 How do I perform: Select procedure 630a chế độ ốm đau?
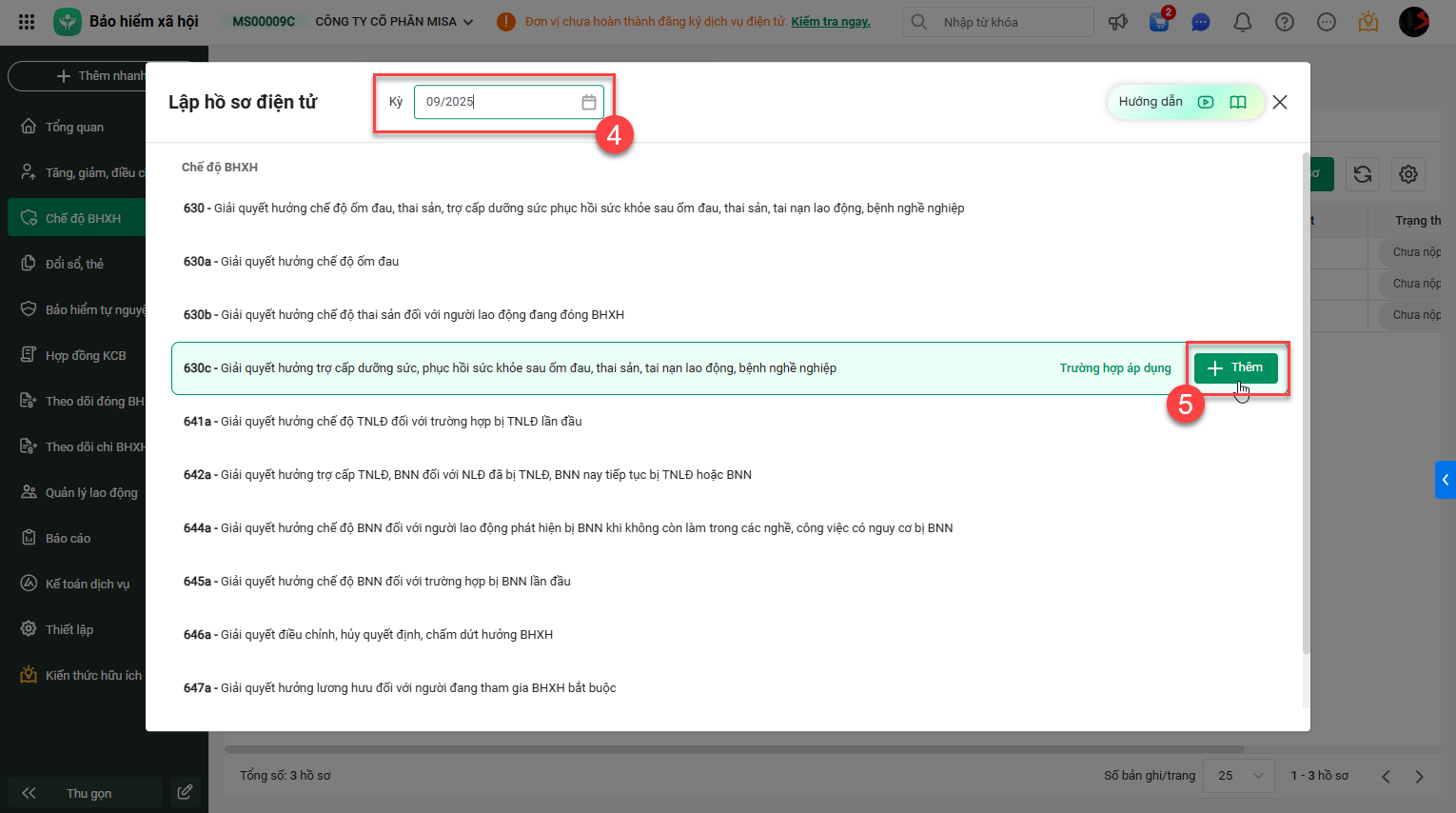(x=731, y=262)
